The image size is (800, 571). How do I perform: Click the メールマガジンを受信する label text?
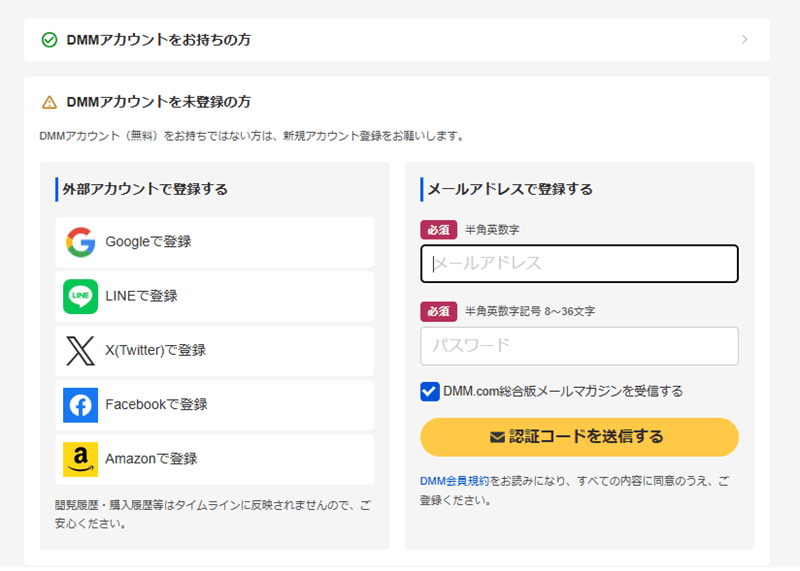pos(563,392)
